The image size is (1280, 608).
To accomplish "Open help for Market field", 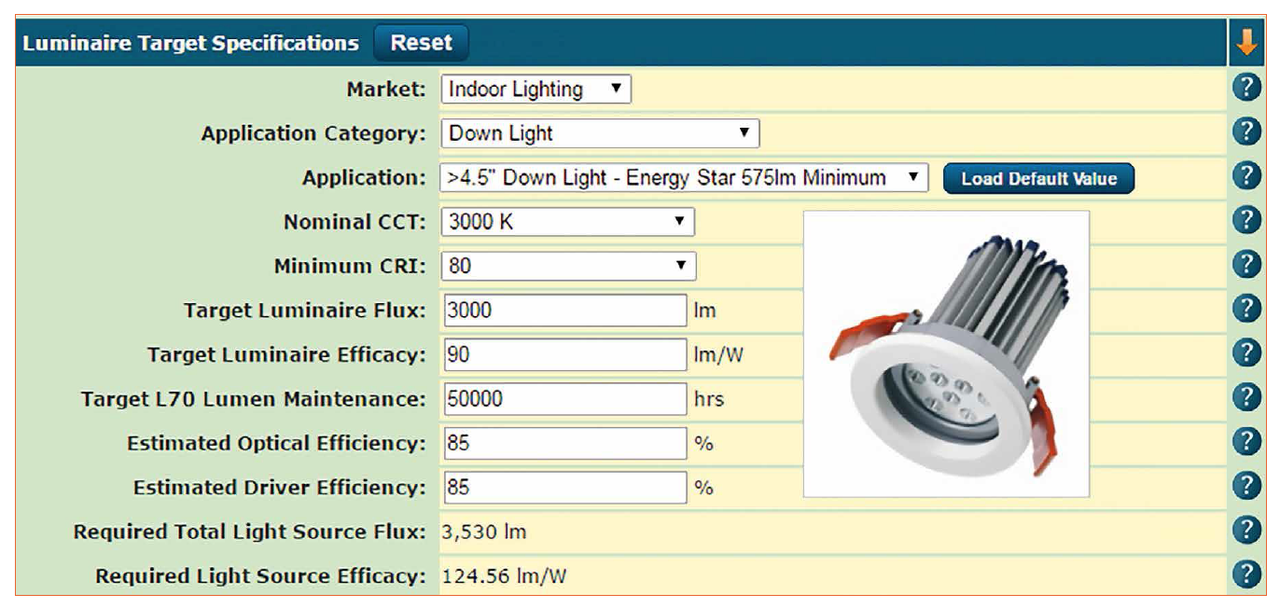I will pos(1247,88).
